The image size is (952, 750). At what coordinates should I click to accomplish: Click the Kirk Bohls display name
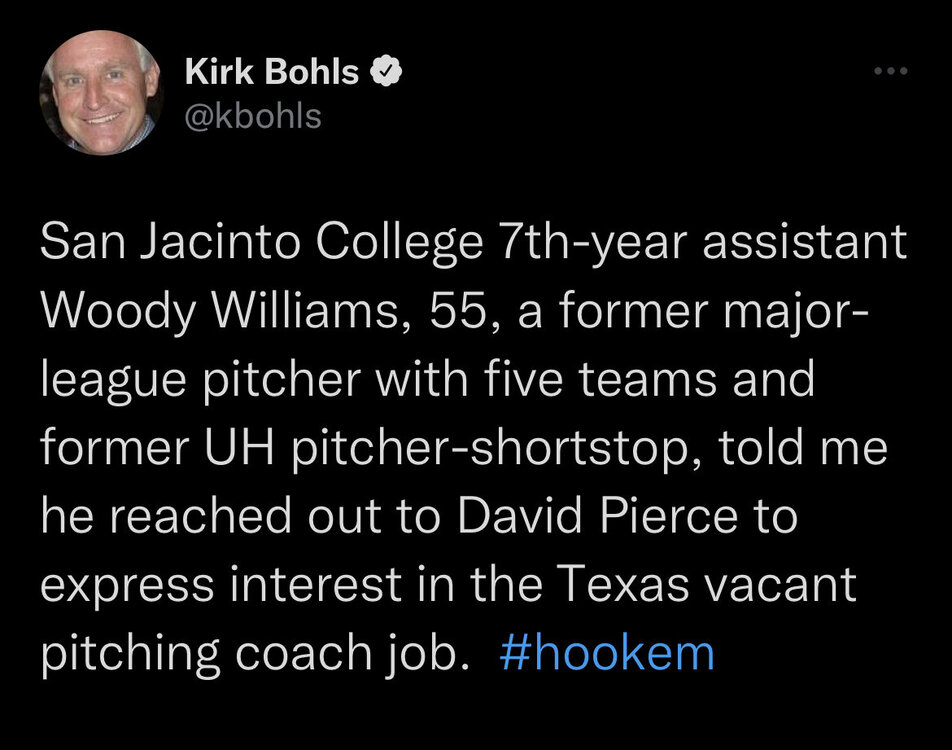click(271, 72)
